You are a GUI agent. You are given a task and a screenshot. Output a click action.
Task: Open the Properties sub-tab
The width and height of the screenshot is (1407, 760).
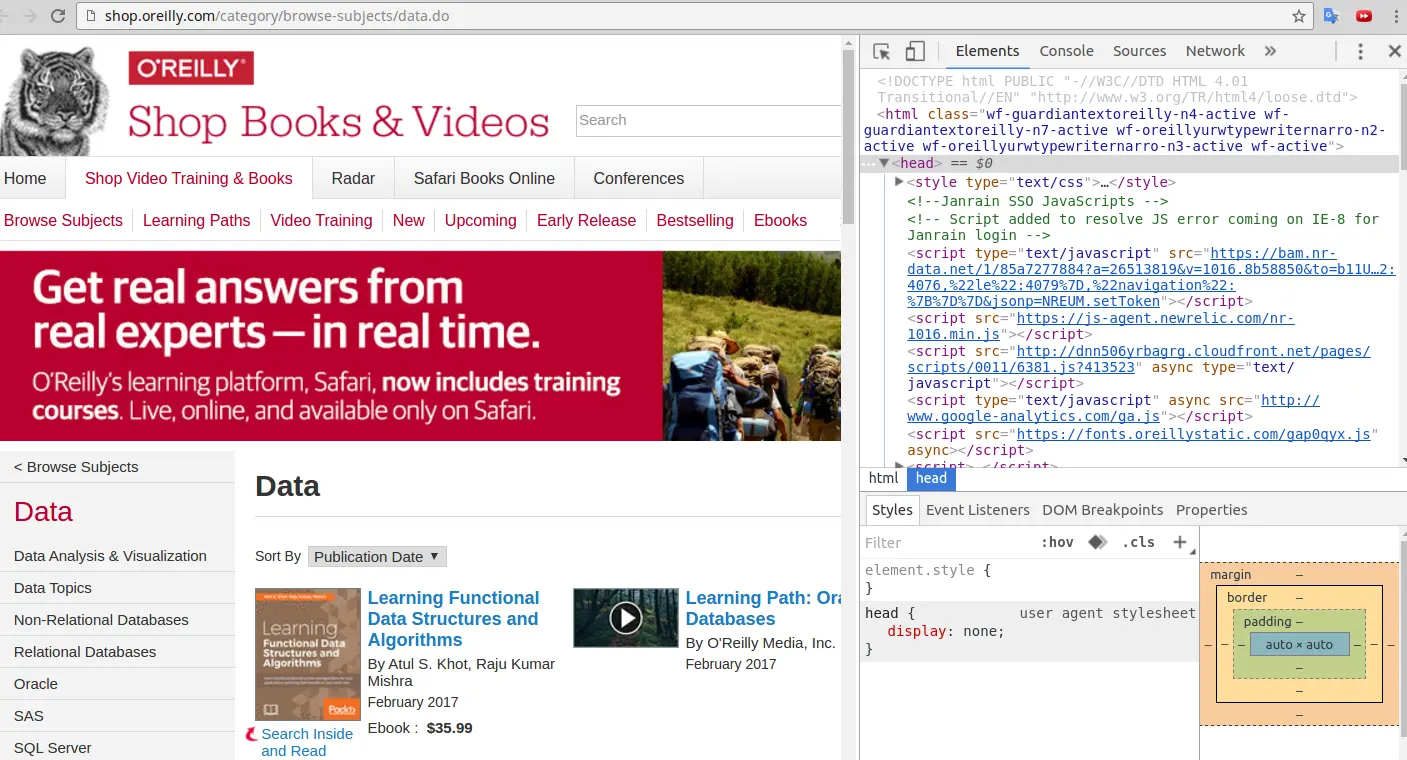pyautogui.click(x=1211, y=510)
